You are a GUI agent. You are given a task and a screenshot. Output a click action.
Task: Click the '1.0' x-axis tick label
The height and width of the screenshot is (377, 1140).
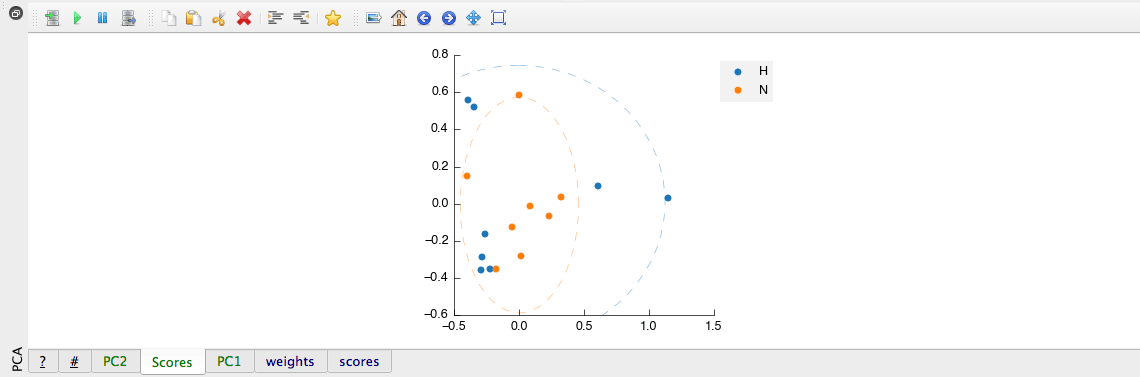(x=649, y=326)
